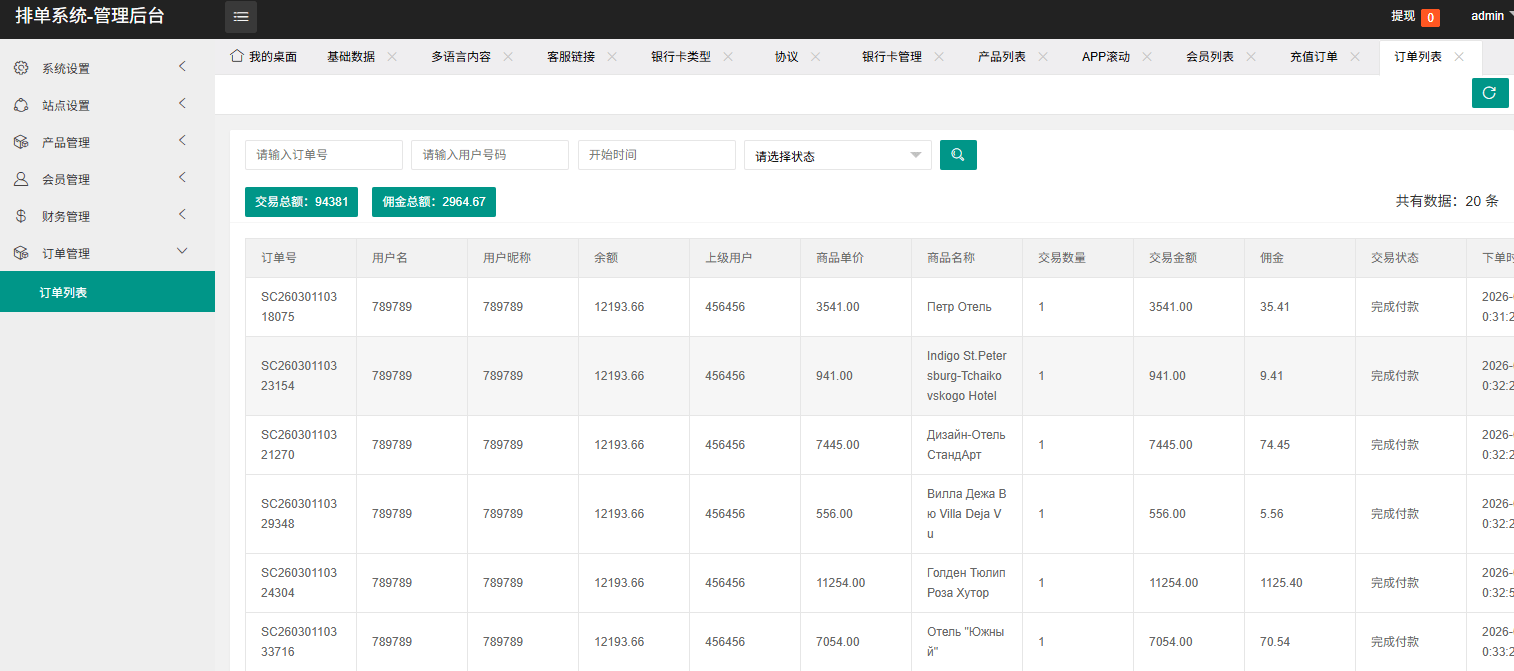This screenshot has height=671, width=1514.
Task: Click the 站点设置 sidebar icon
Action: click(x=21, y=105)
